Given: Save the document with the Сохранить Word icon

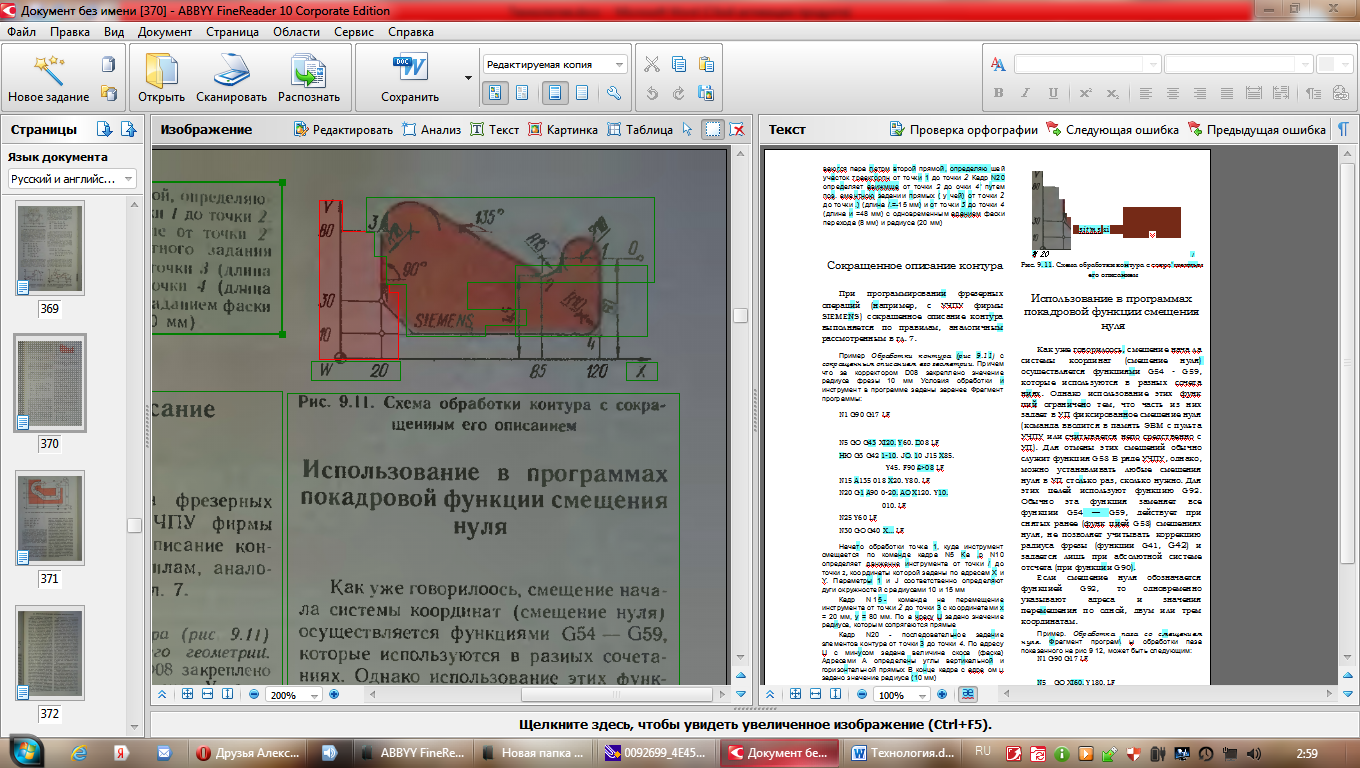Looking at the screenshot, I should click(x=410, y=79).
